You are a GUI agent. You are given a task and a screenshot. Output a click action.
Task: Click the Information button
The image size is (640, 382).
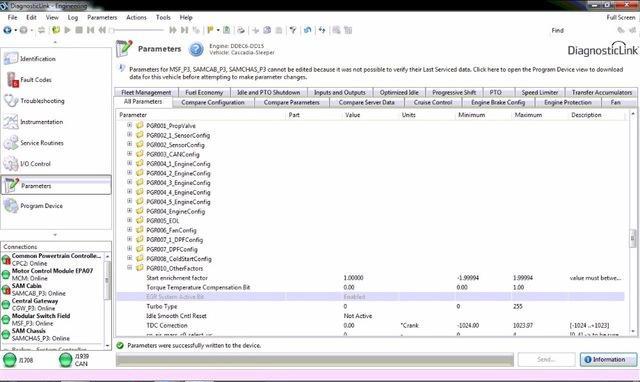[x=608, y=360]
